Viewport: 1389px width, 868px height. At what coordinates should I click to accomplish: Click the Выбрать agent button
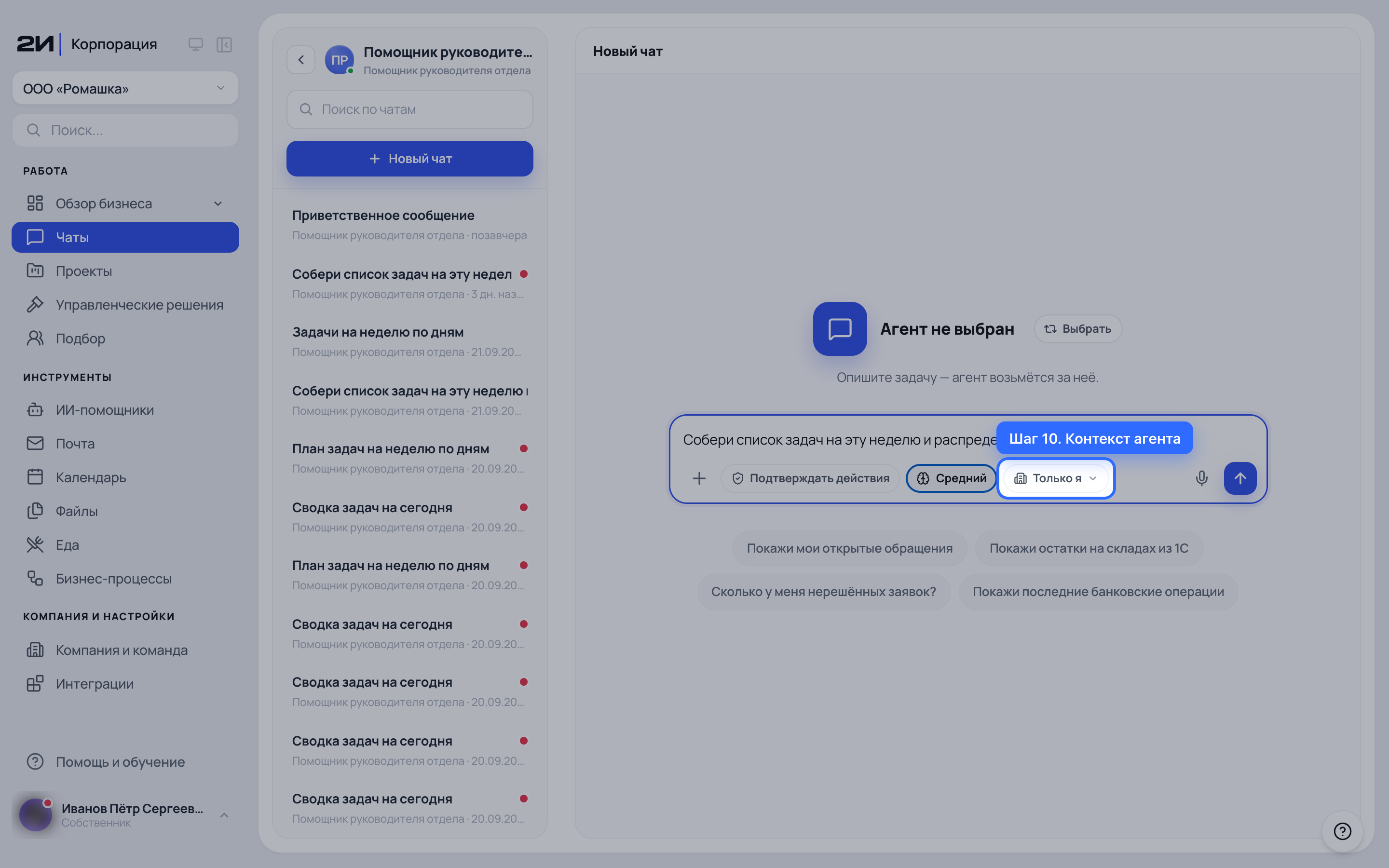(x=1078, y=329)
